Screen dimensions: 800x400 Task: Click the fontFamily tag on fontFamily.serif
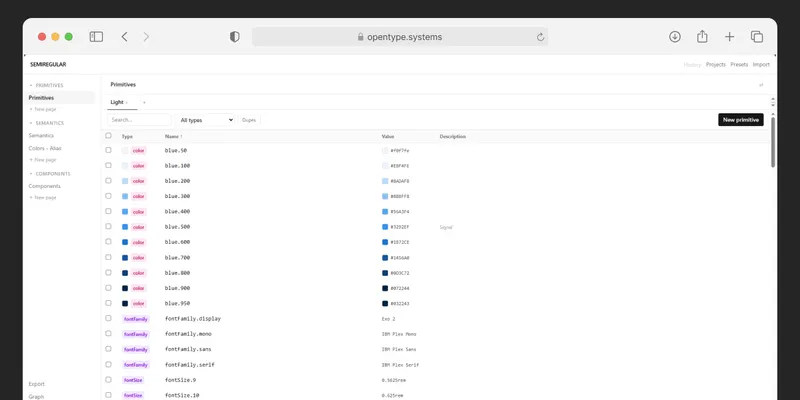[136, 365]
